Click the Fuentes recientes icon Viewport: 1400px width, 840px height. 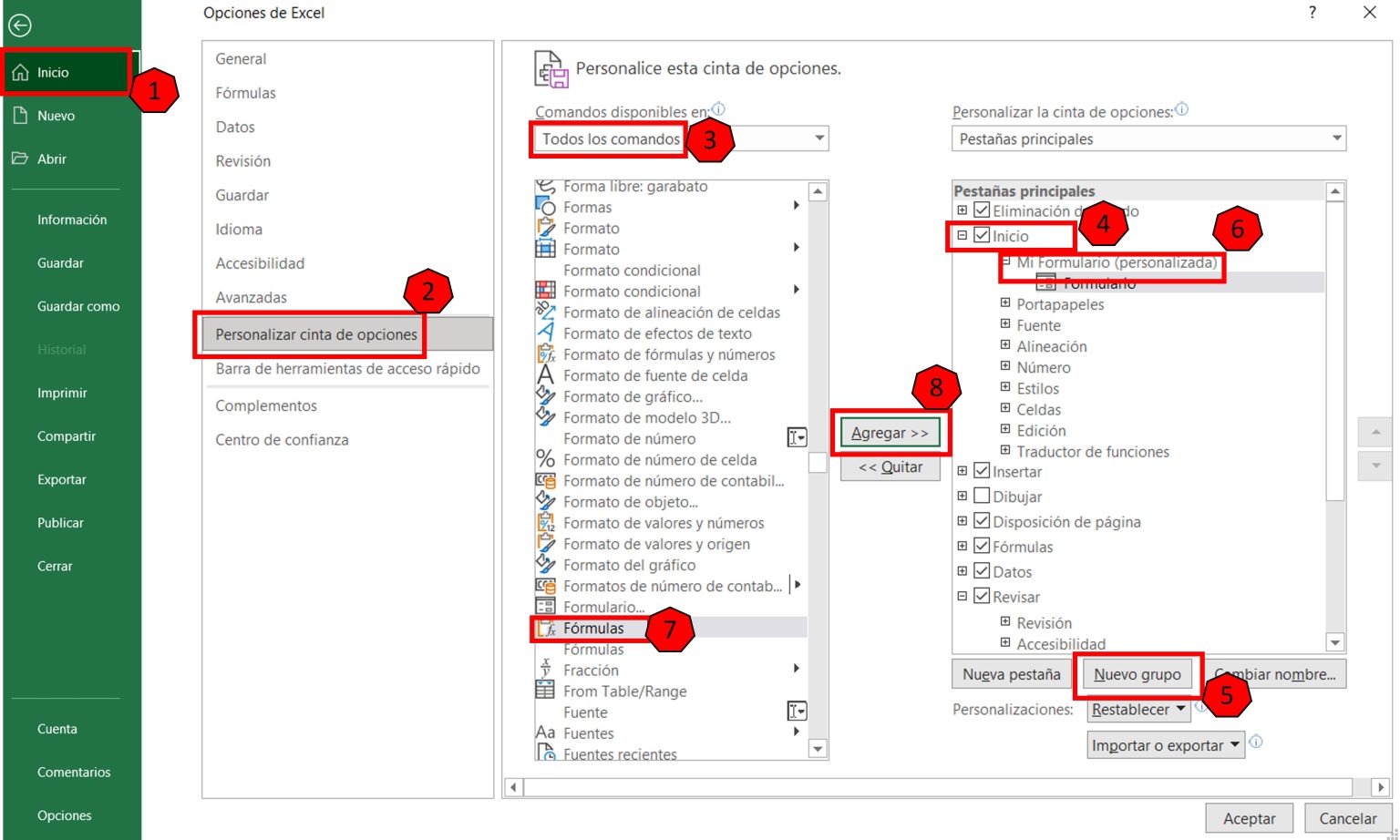(x=546, y=753)
